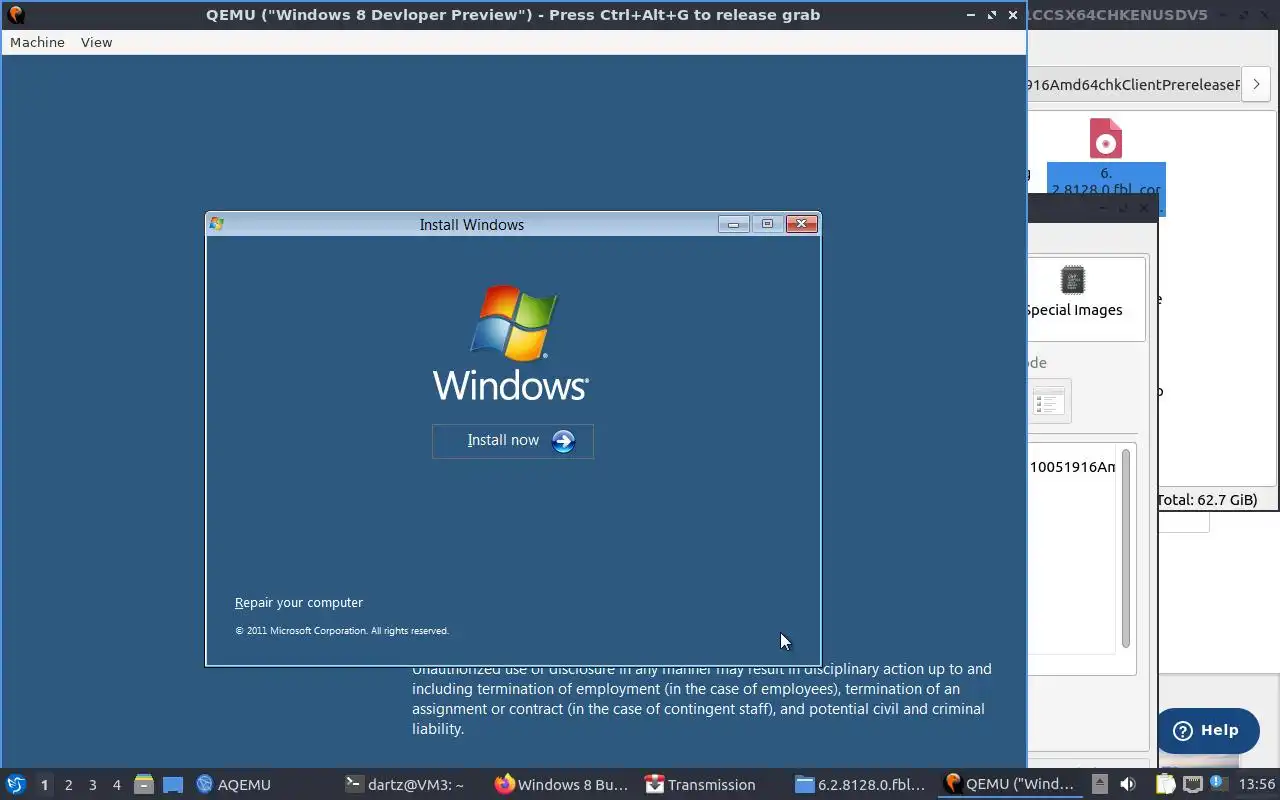
Task: Open the network connection tray icon
Action: (1193, 784)
